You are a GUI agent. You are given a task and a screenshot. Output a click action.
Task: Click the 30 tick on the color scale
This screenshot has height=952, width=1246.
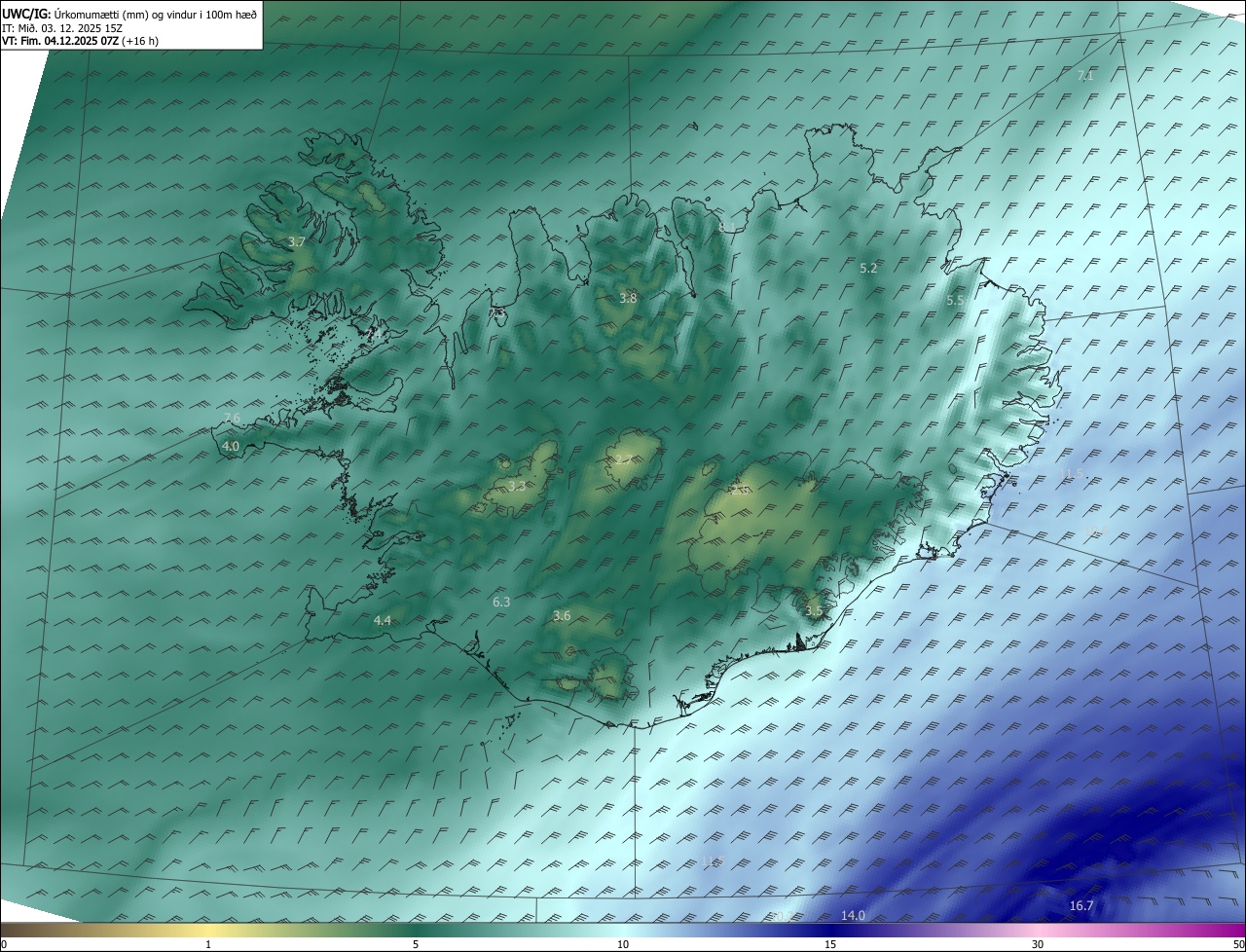pyautogui.click(x=1038, y=944)
